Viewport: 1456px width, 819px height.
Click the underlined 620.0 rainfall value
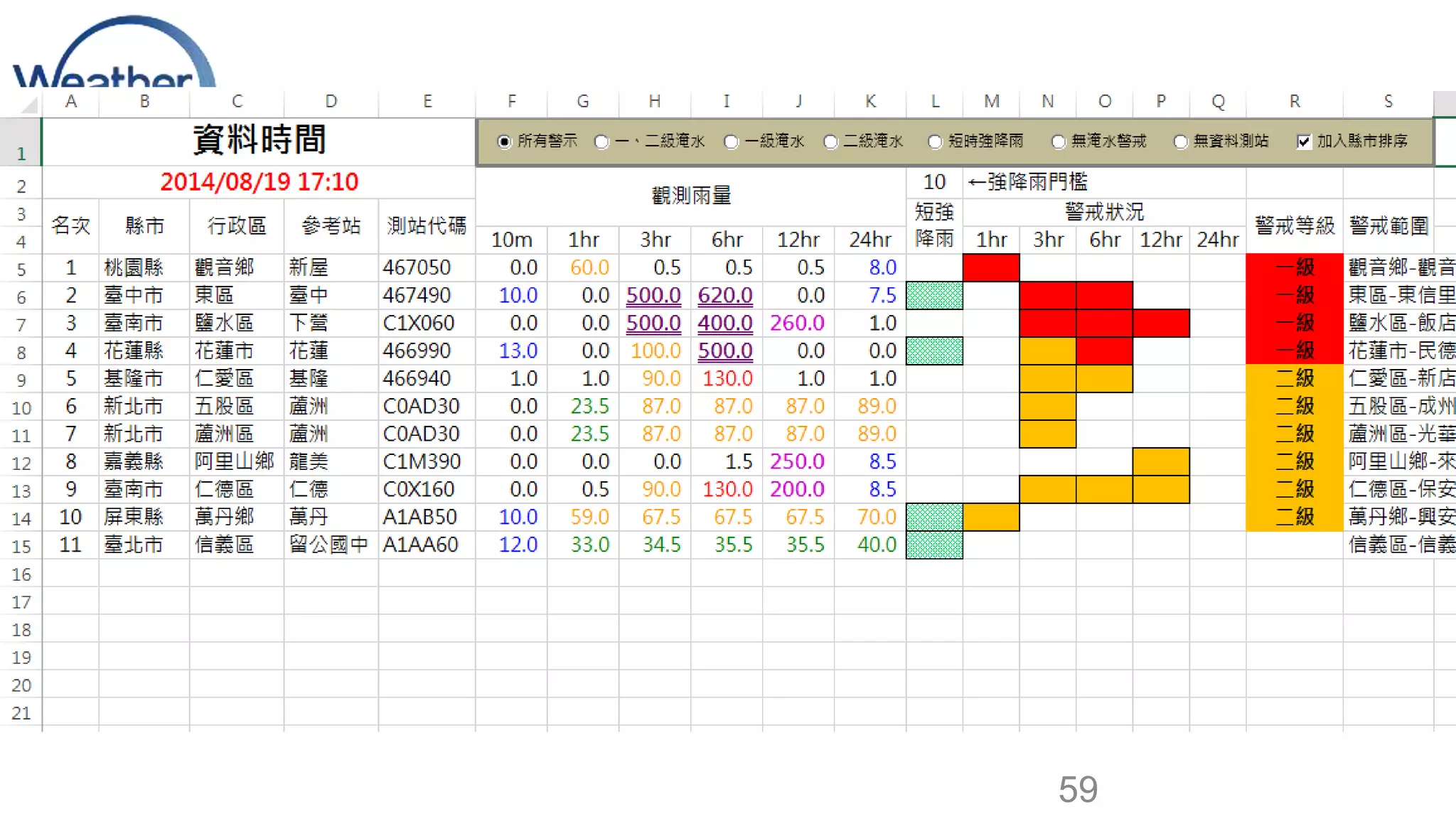coord(724,295)
